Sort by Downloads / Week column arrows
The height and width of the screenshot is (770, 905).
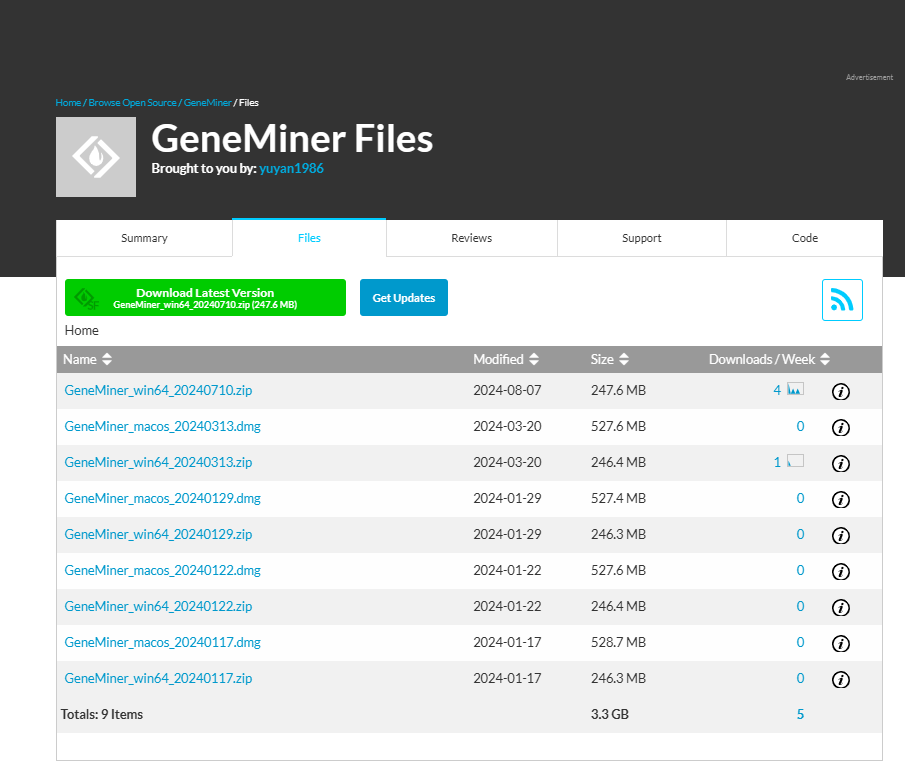[825, 359]
